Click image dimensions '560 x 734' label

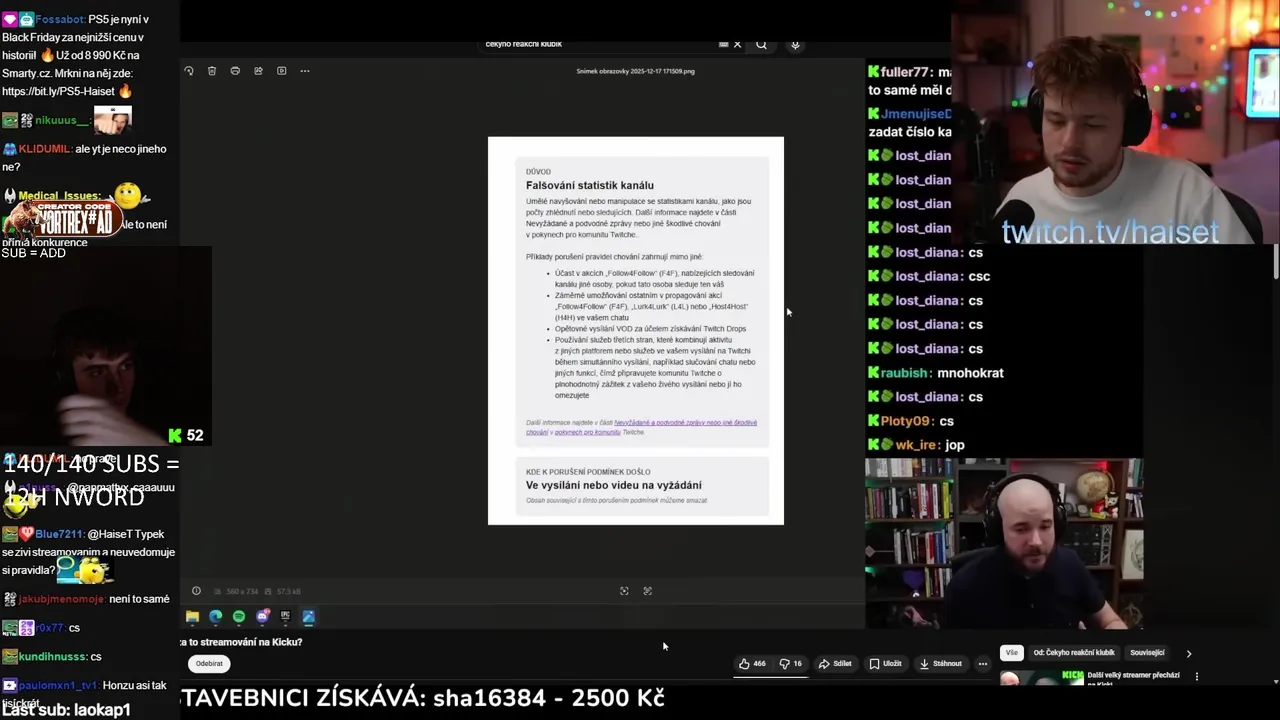point(242,592)
